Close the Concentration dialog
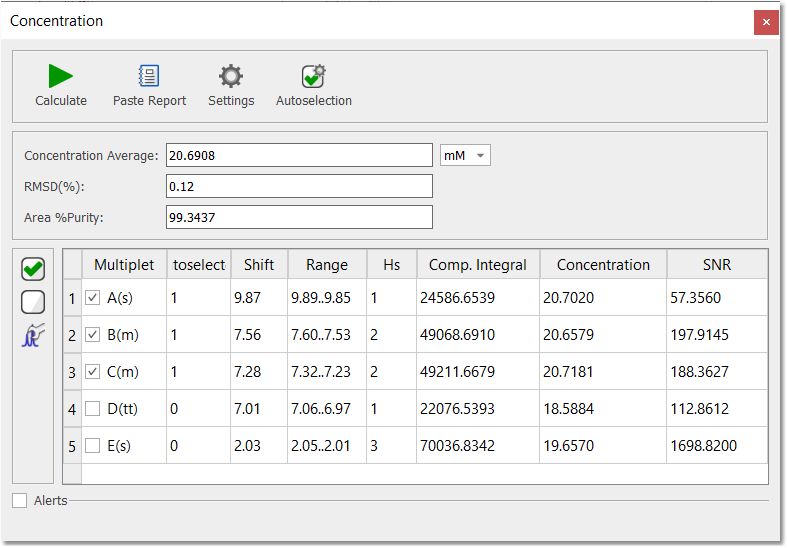787x548 pixels. pos(766,22)
